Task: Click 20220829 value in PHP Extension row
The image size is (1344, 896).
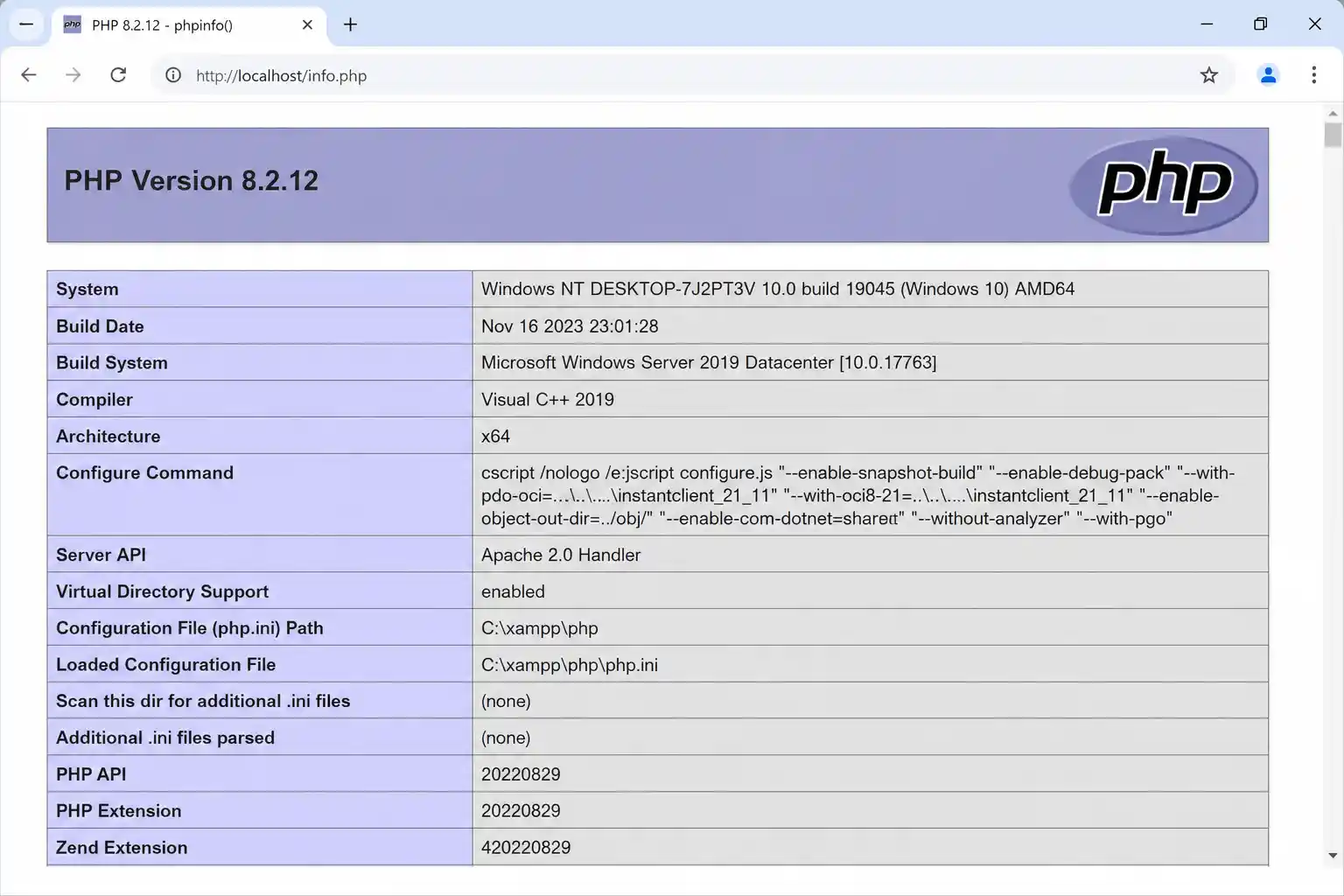Action: tap(521, 812)
